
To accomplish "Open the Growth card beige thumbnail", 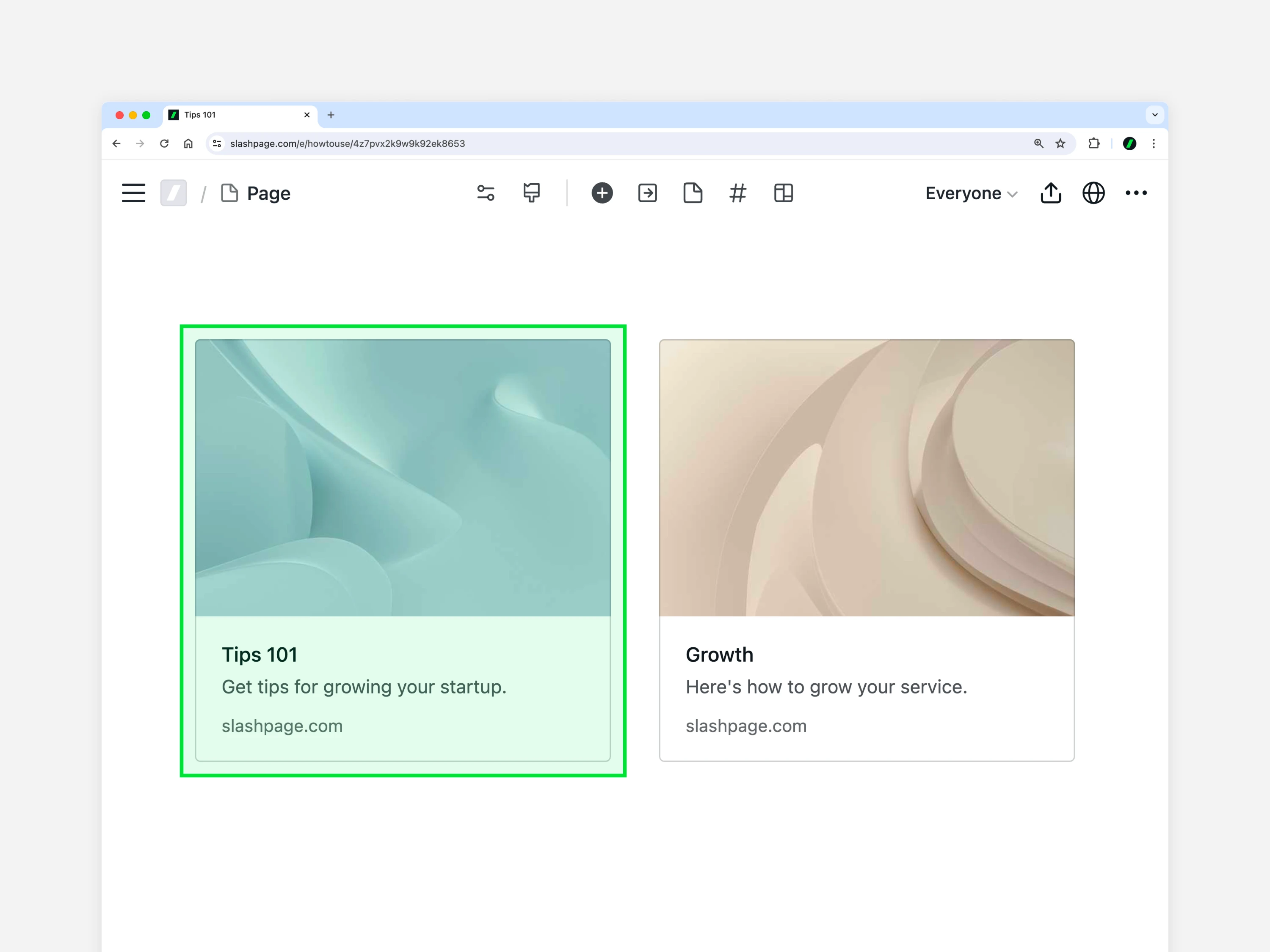I will tap(867, 478).
